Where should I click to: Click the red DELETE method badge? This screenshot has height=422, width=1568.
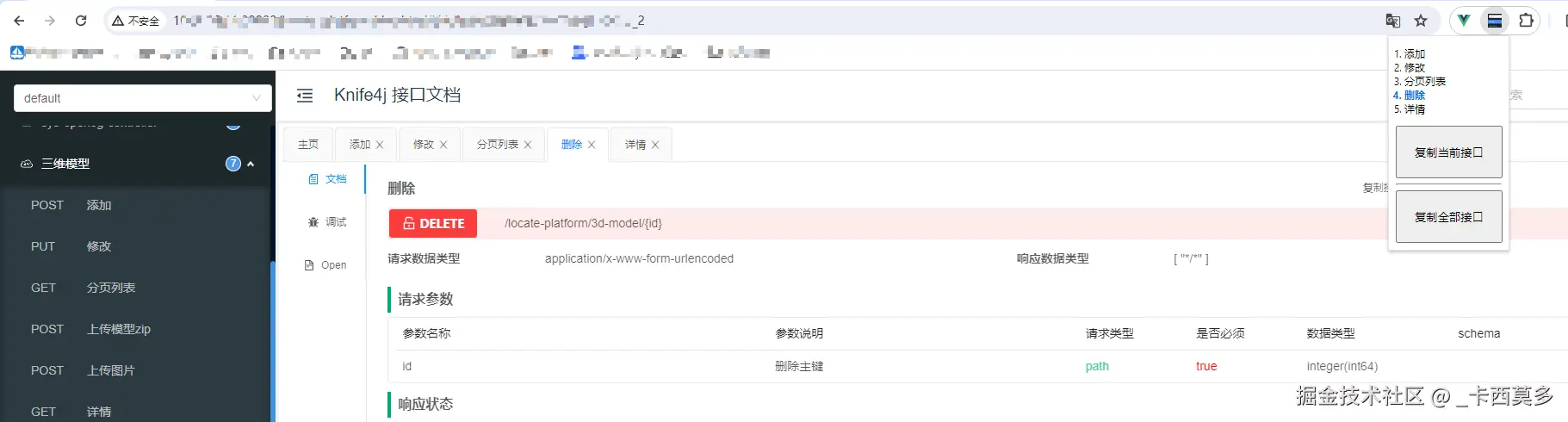pyautogui.click(x=433, y=223)
